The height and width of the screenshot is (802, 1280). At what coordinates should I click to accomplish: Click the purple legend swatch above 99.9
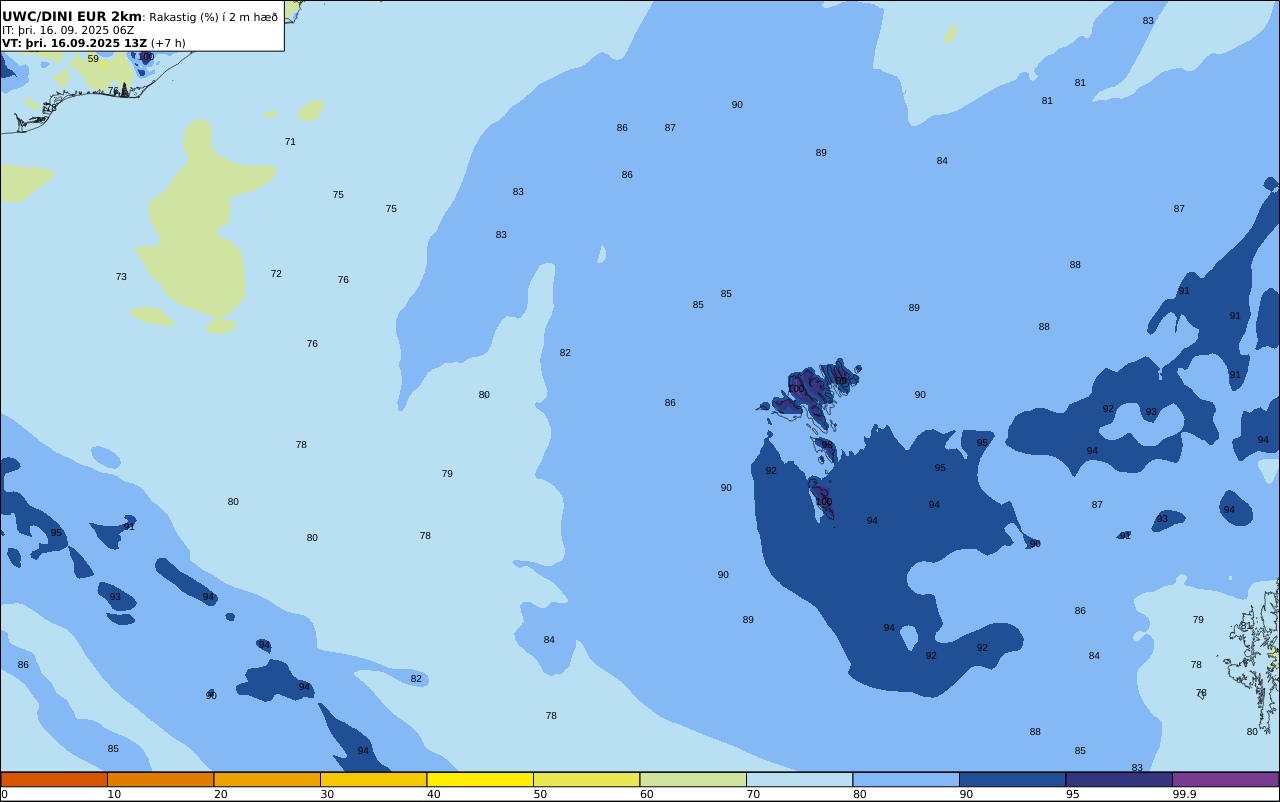(x=1225, y=779)
